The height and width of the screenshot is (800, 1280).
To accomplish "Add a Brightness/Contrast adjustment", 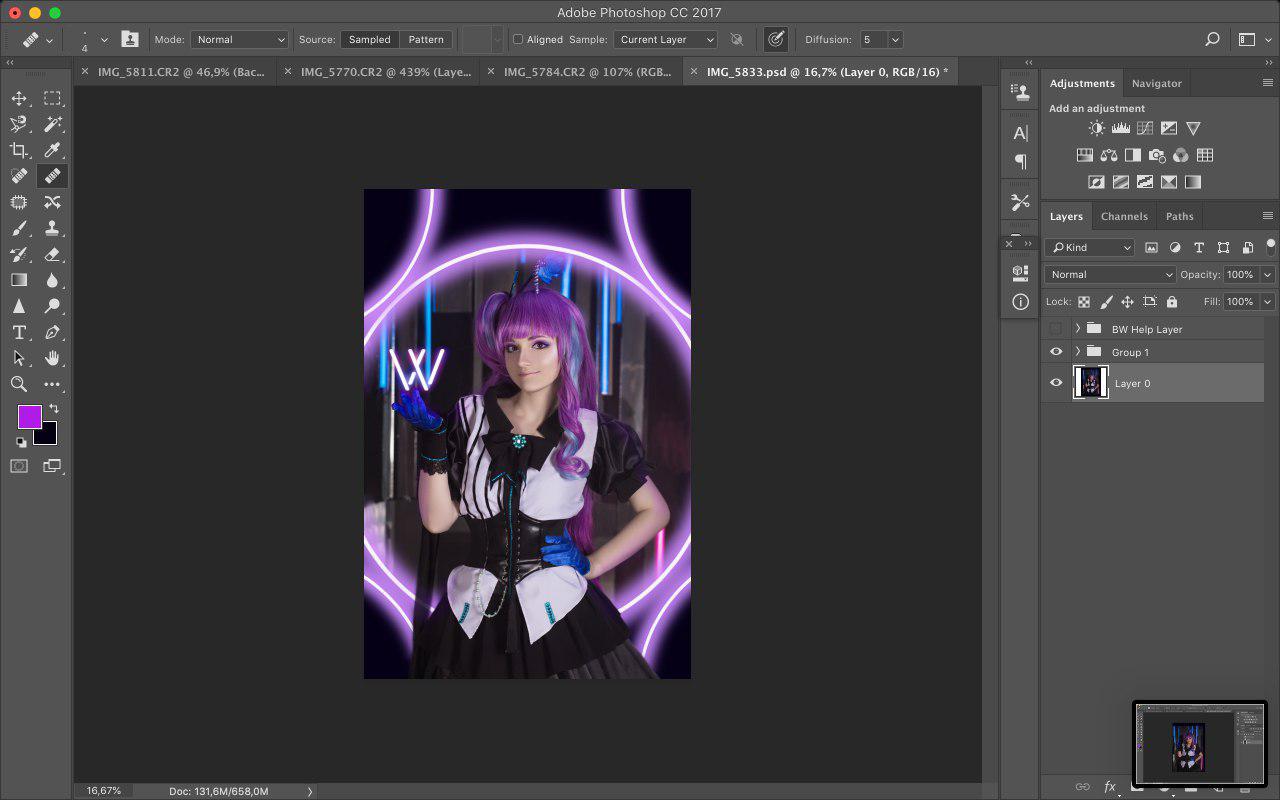I will 1097,128.
